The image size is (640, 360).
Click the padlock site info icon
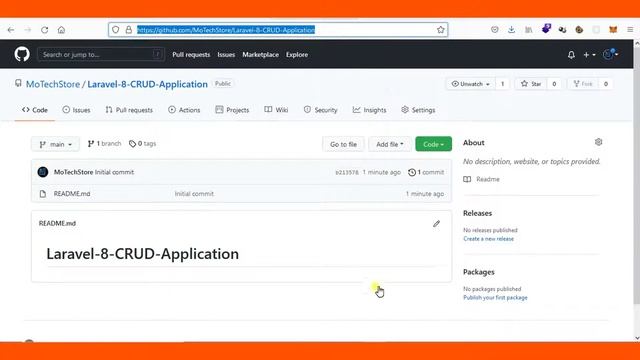pos(129,30)
